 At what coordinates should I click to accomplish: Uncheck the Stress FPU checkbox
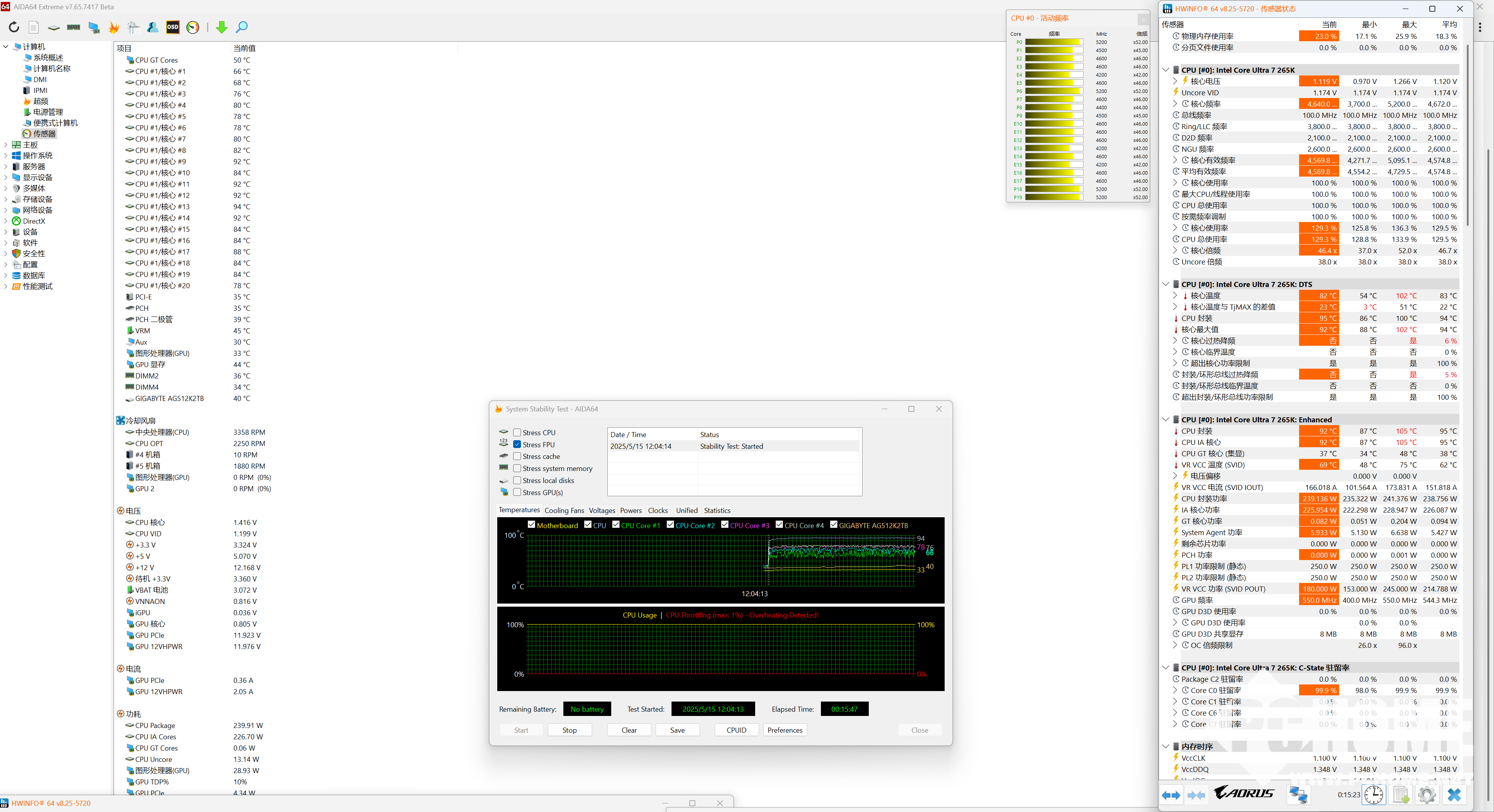(x=517, y=444)
